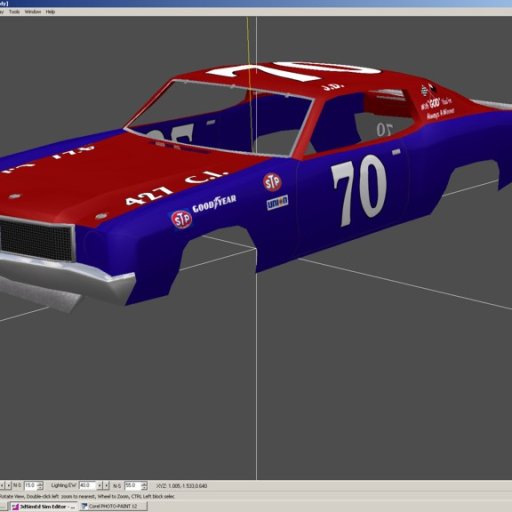Click the STP logo near front wheel
Viewport: 512px width, 512px height.
[181, 219]
